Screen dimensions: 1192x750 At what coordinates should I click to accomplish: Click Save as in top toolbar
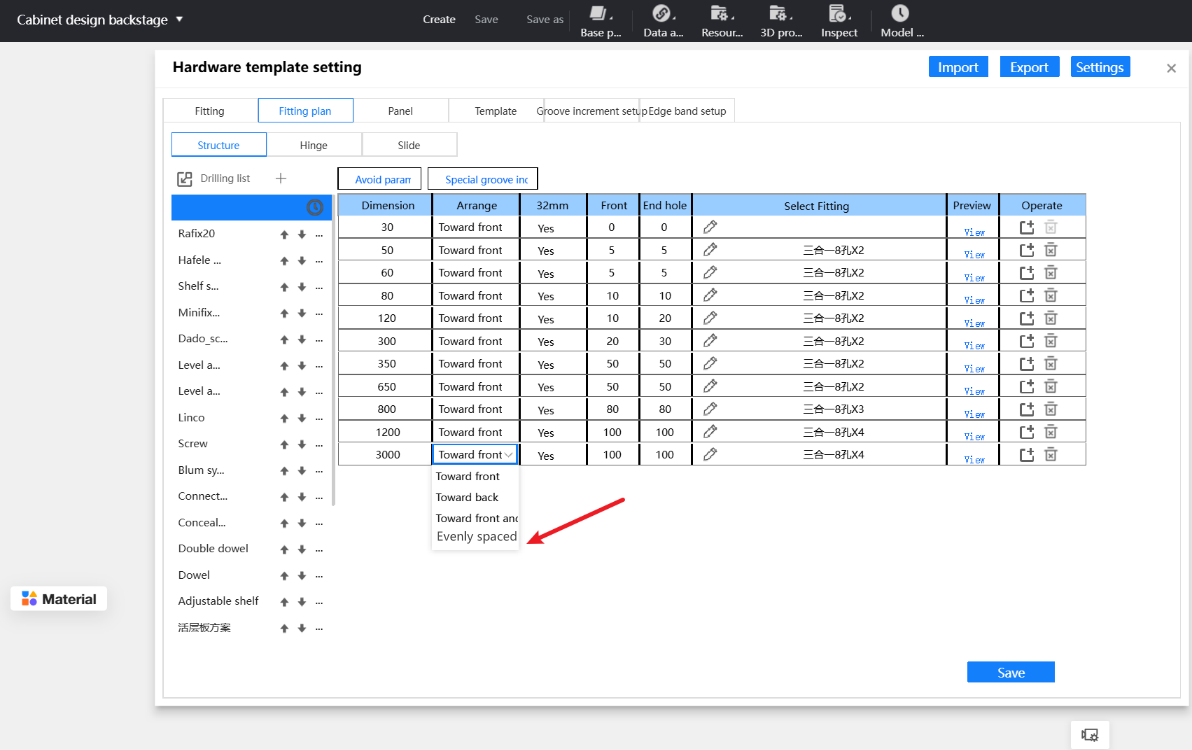pyautogui.click(x=545, y=19)
